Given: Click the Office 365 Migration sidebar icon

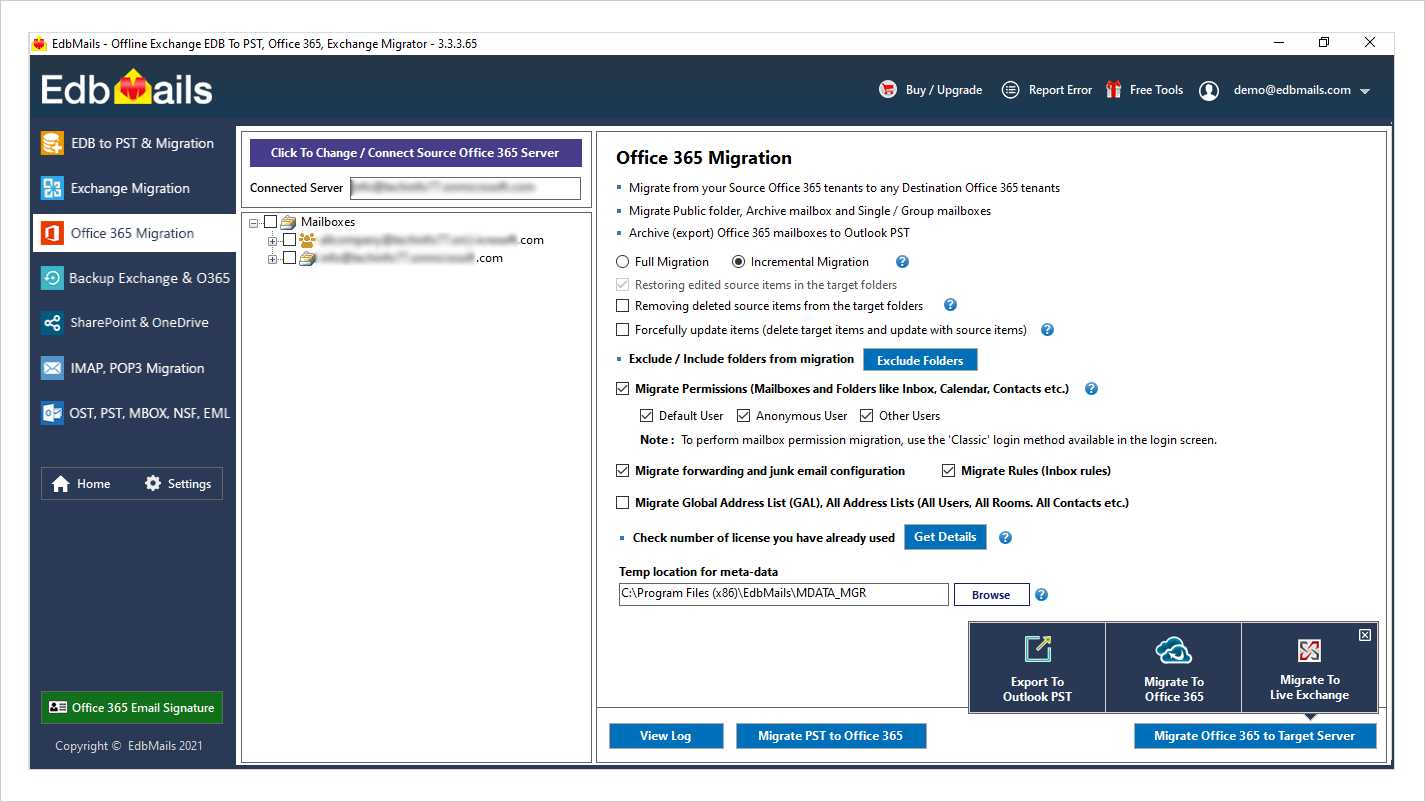Looking at the screenshot, I should (52, 233).
